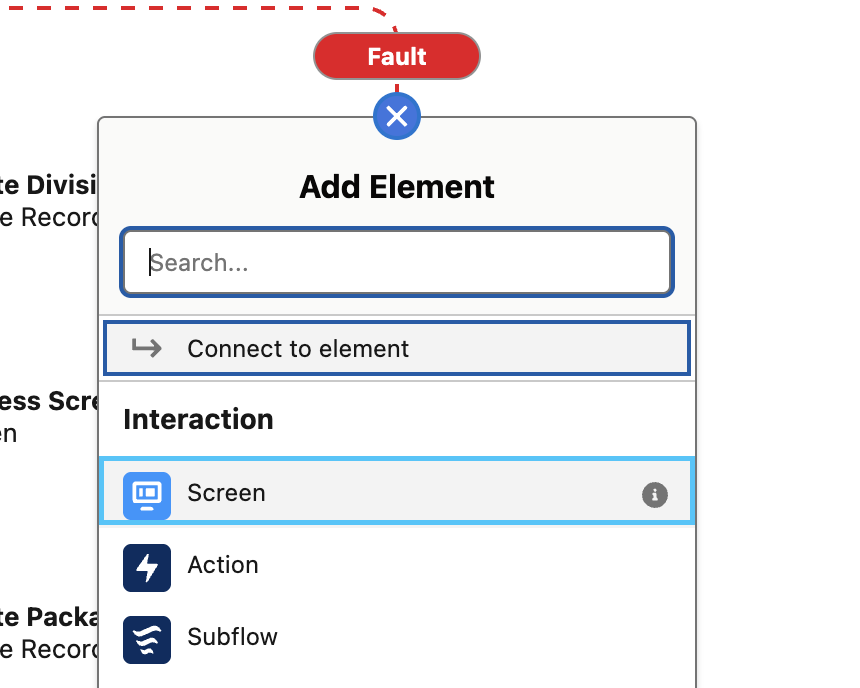Select the partially hidden Division record element
This screenshot has height=688, width=860.
[50, 186]
